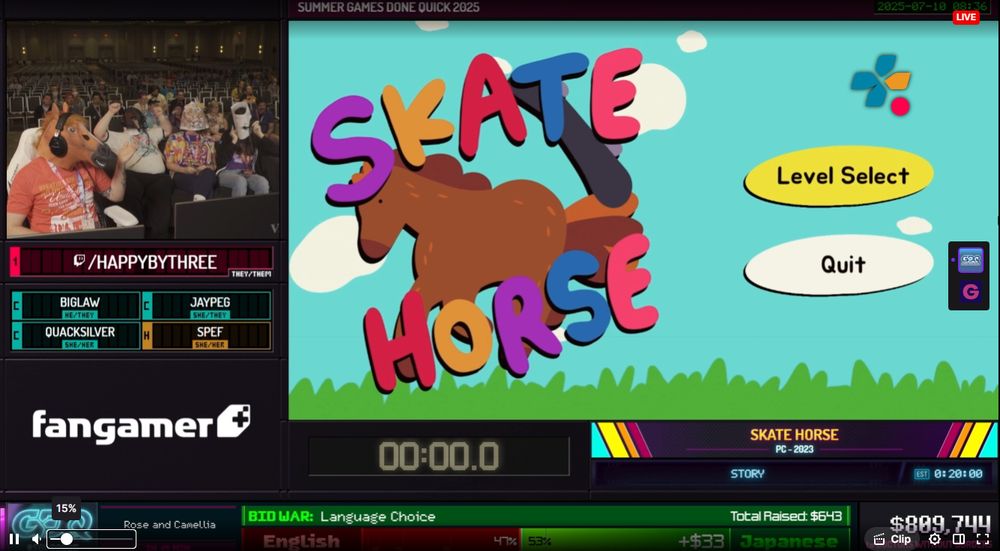Image resolution: width=1000 pixels, height=551 pixels.
Task: Click the Rose and Camellia upcoming game text
Action: pos(170,525)
